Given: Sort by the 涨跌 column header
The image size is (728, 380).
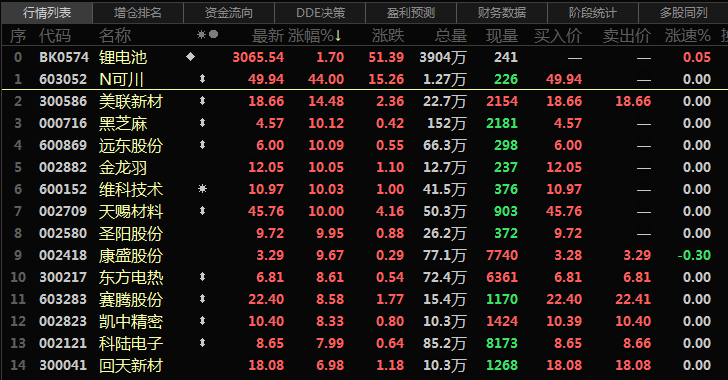Looking at the screenshot, I should 388,36.
